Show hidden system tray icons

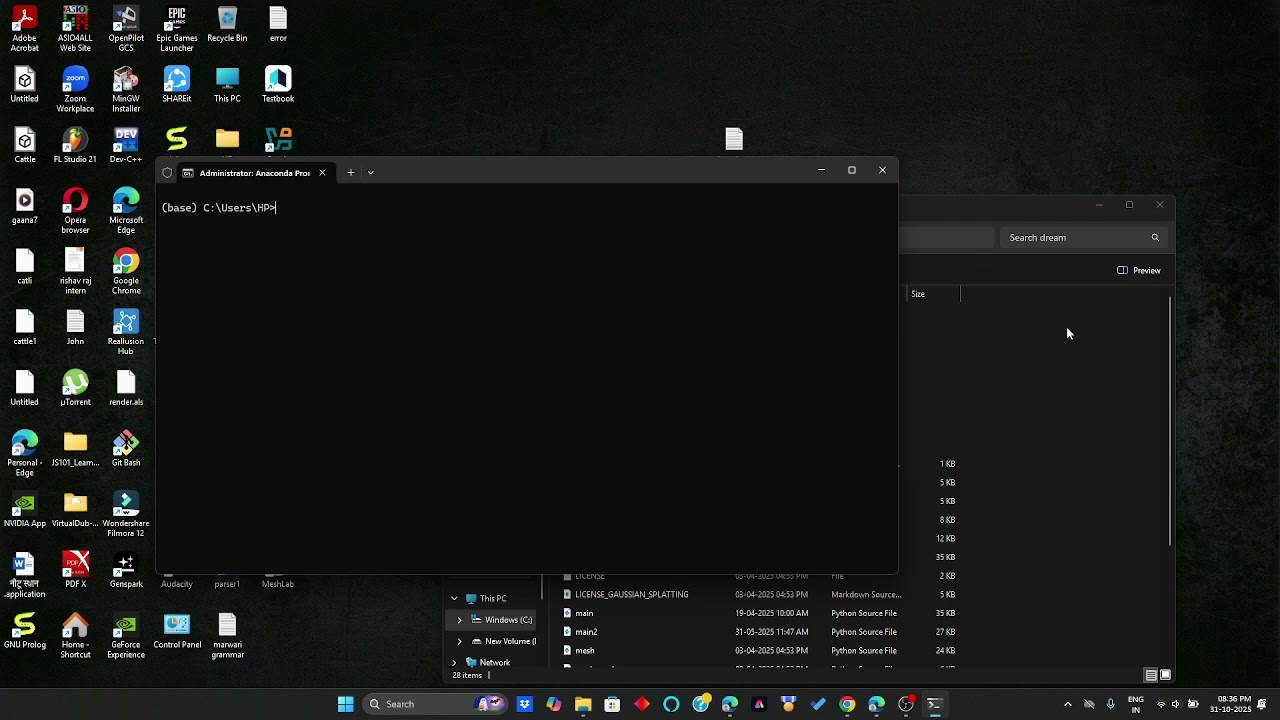(1067, 704)
